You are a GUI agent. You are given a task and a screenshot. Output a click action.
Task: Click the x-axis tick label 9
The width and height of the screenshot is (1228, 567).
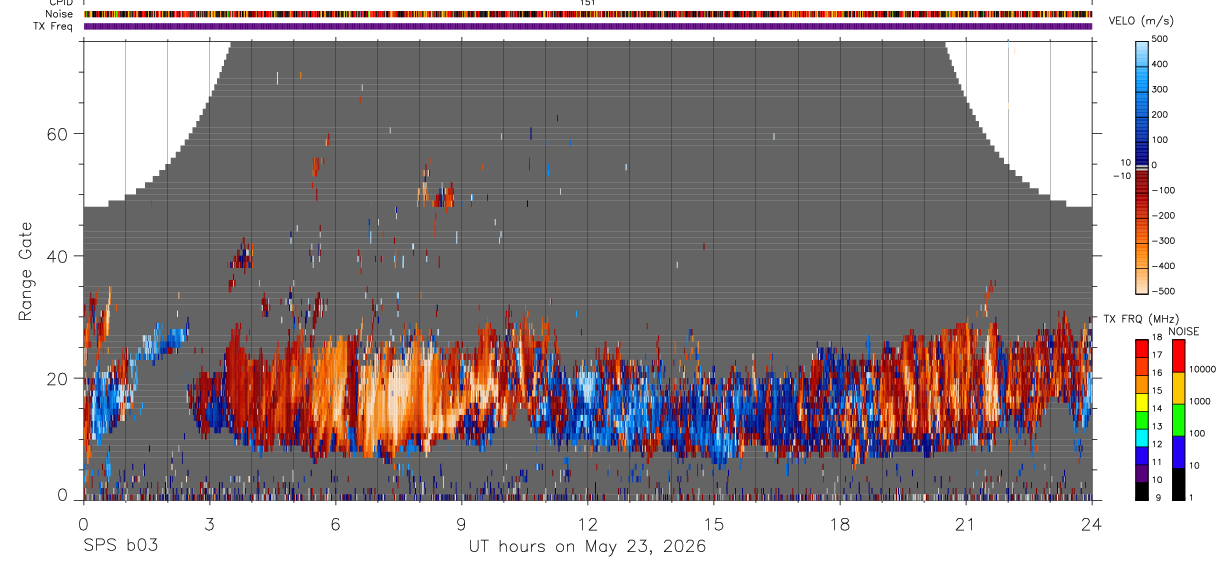tap(461, 524)
